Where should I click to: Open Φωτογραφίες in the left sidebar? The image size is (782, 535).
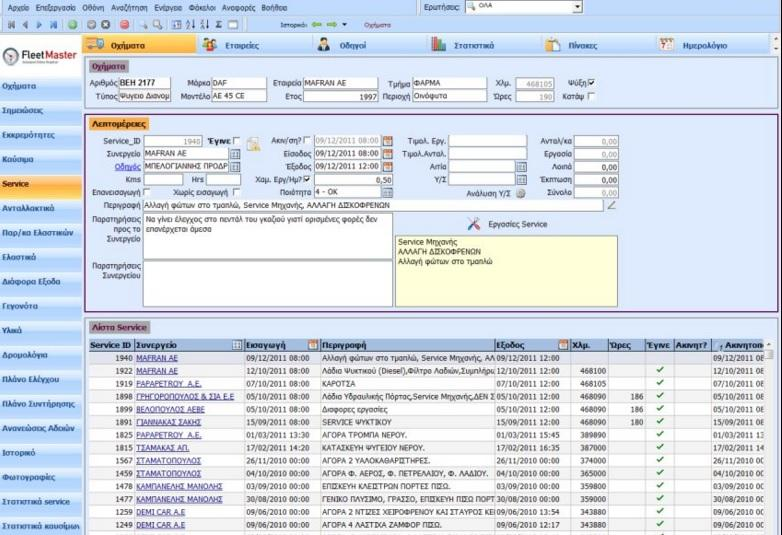pyautogui.click(x=41, y=477)
